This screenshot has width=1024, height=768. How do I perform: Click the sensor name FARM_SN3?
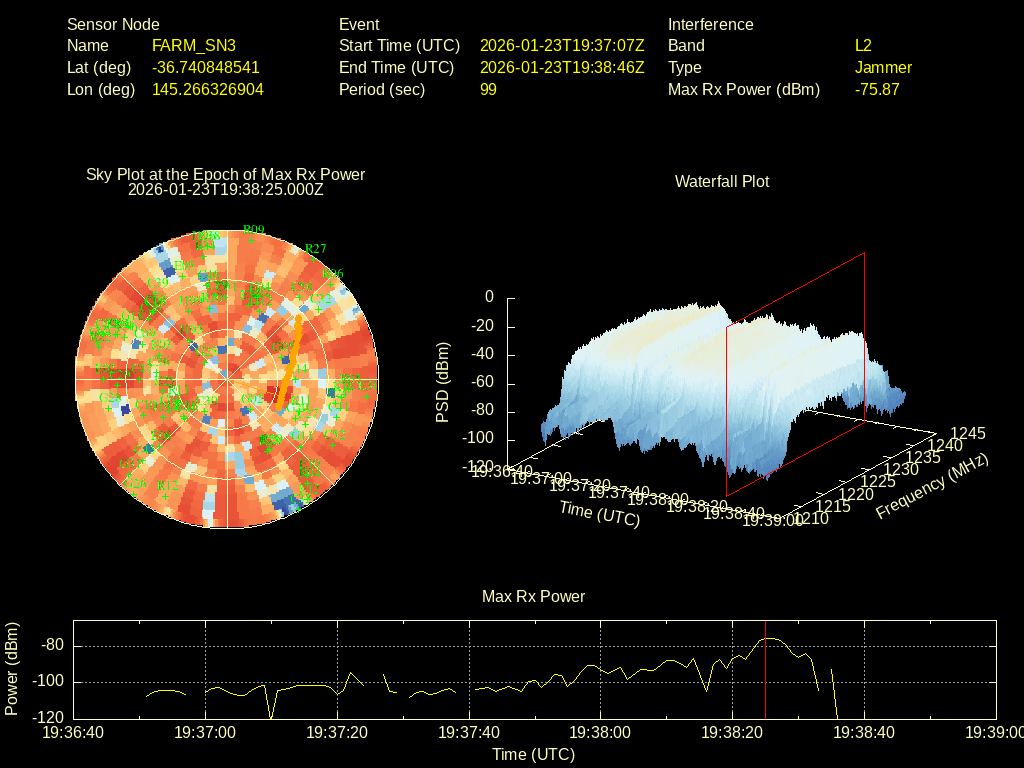pyautogui.click(x=194, y=46)
